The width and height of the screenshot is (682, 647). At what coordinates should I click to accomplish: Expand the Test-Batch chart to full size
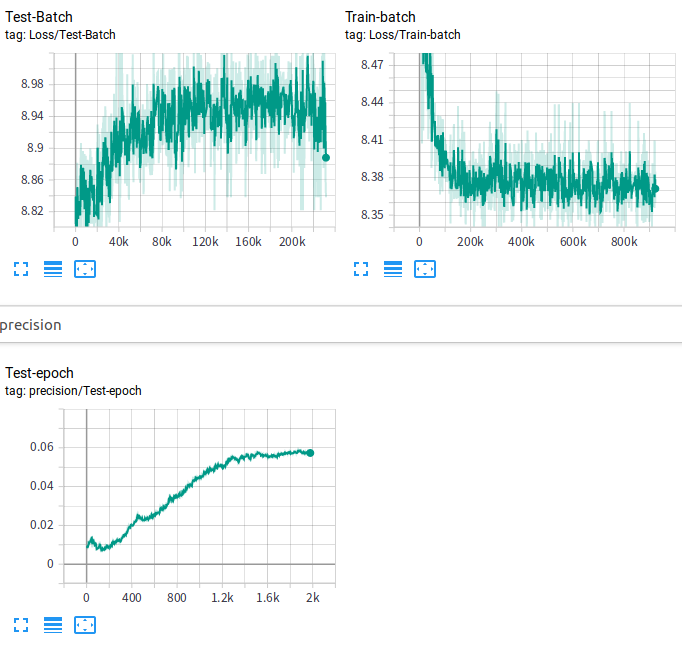pos(21,269)
